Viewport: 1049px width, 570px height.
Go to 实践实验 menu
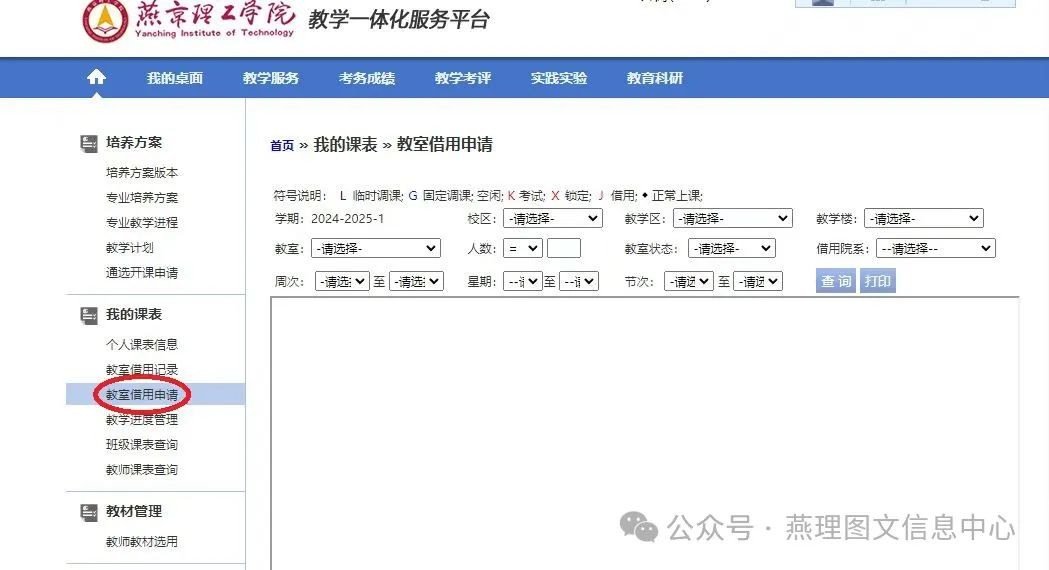[x=558, y=78]
